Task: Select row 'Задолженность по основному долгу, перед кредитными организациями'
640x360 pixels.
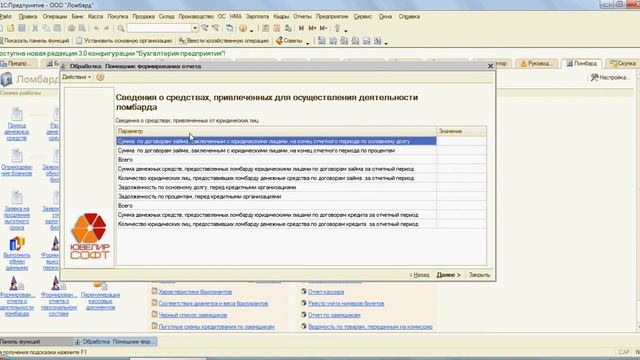Action: click(x=276, y=187)
